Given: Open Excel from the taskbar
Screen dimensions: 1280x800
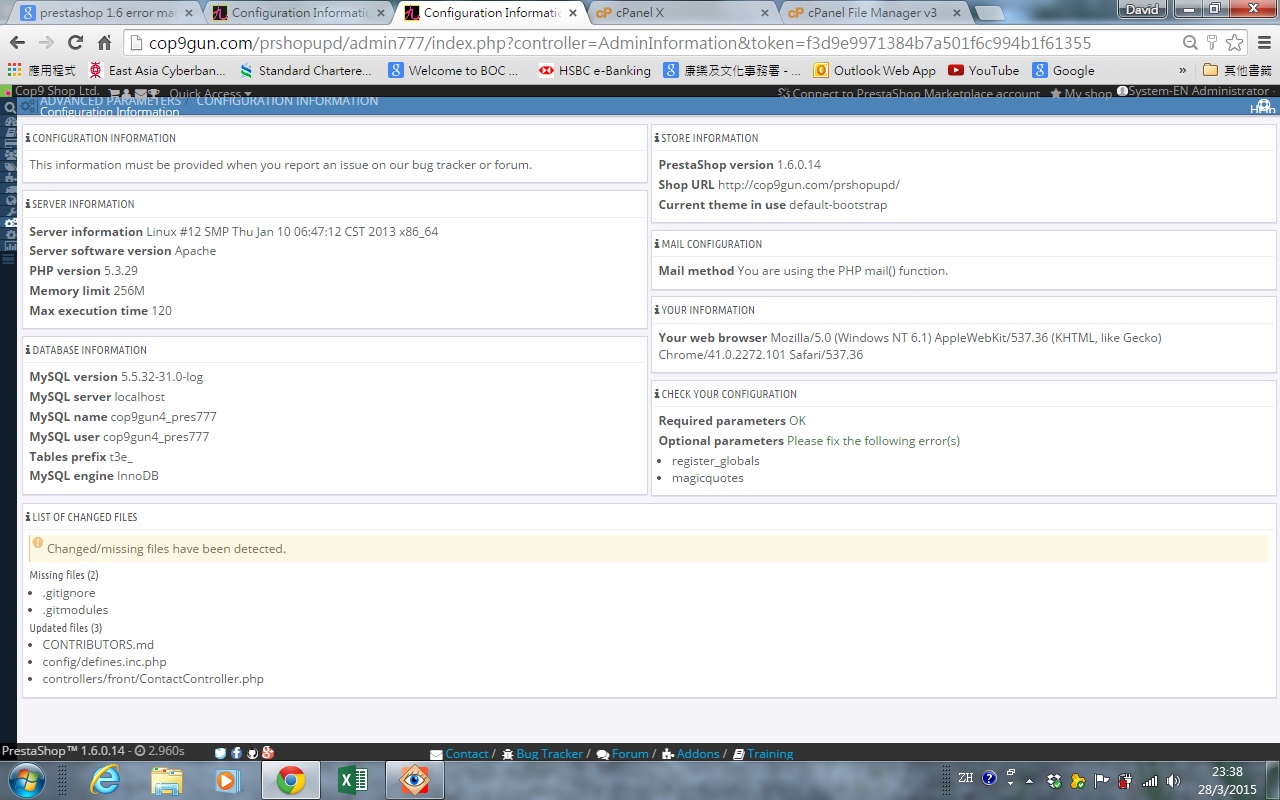Looking at the screenshot, I should [x=352, y=780].
